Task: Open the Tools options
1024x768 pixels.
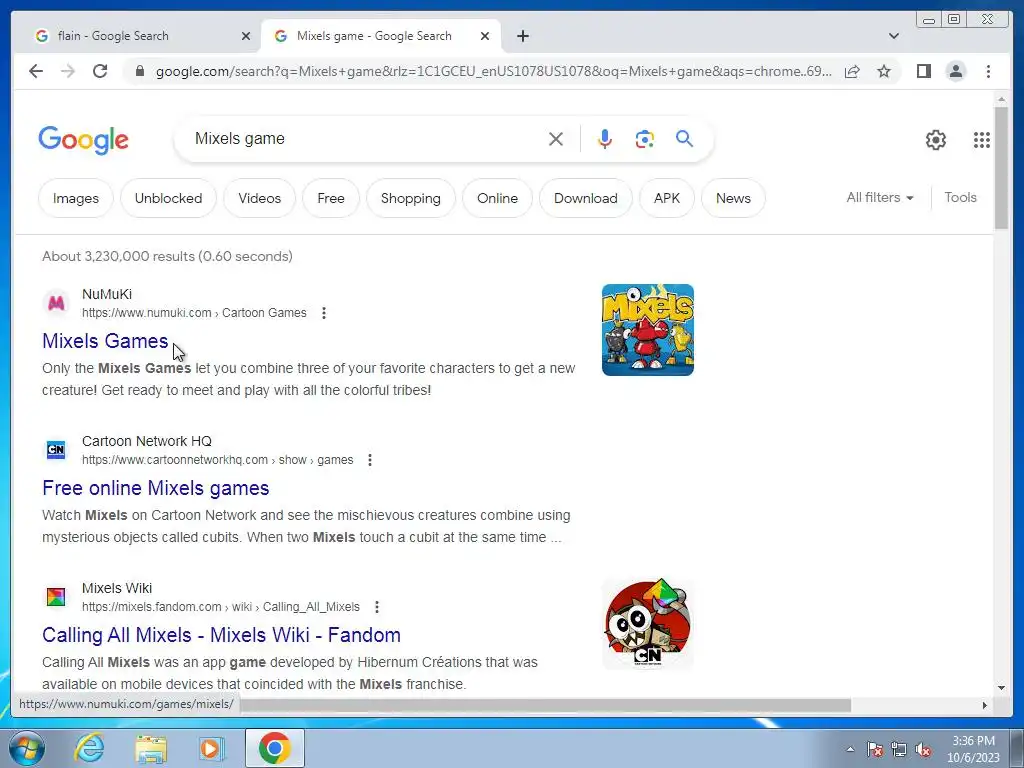Action: 960,197
